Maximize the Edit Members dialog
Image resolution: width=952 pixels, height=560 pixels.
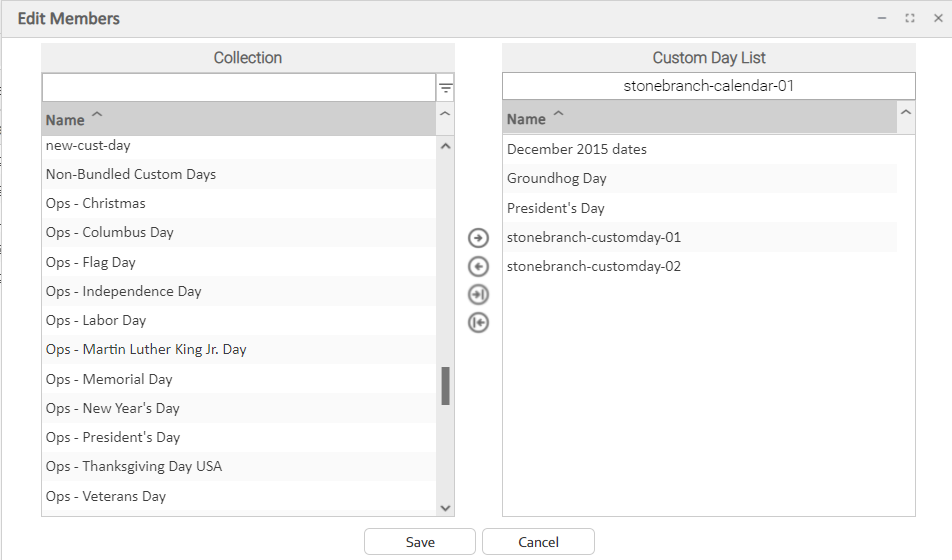pos(910,18)
